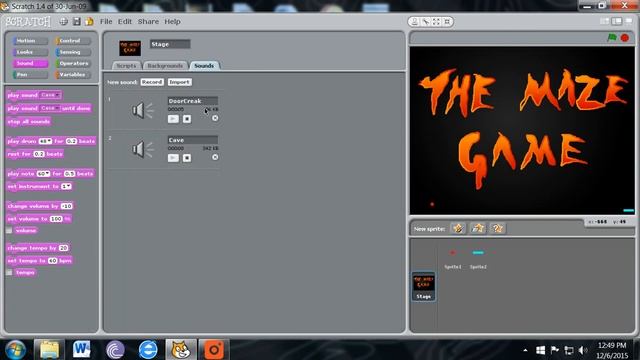The height and width of the screenshot is (360, 640).
Task: Click the share project icon by File
Action: click(89, 22)
